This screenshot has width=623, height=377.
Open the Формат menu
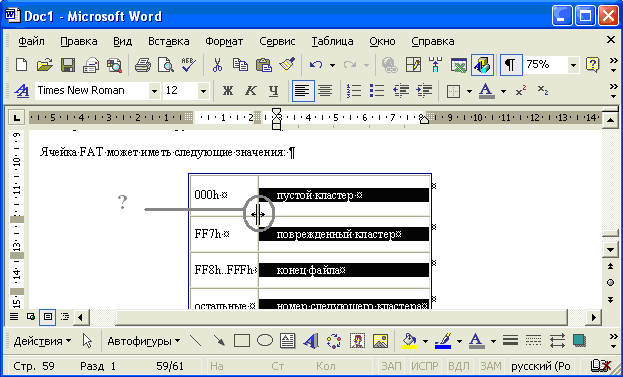point(224,41)
